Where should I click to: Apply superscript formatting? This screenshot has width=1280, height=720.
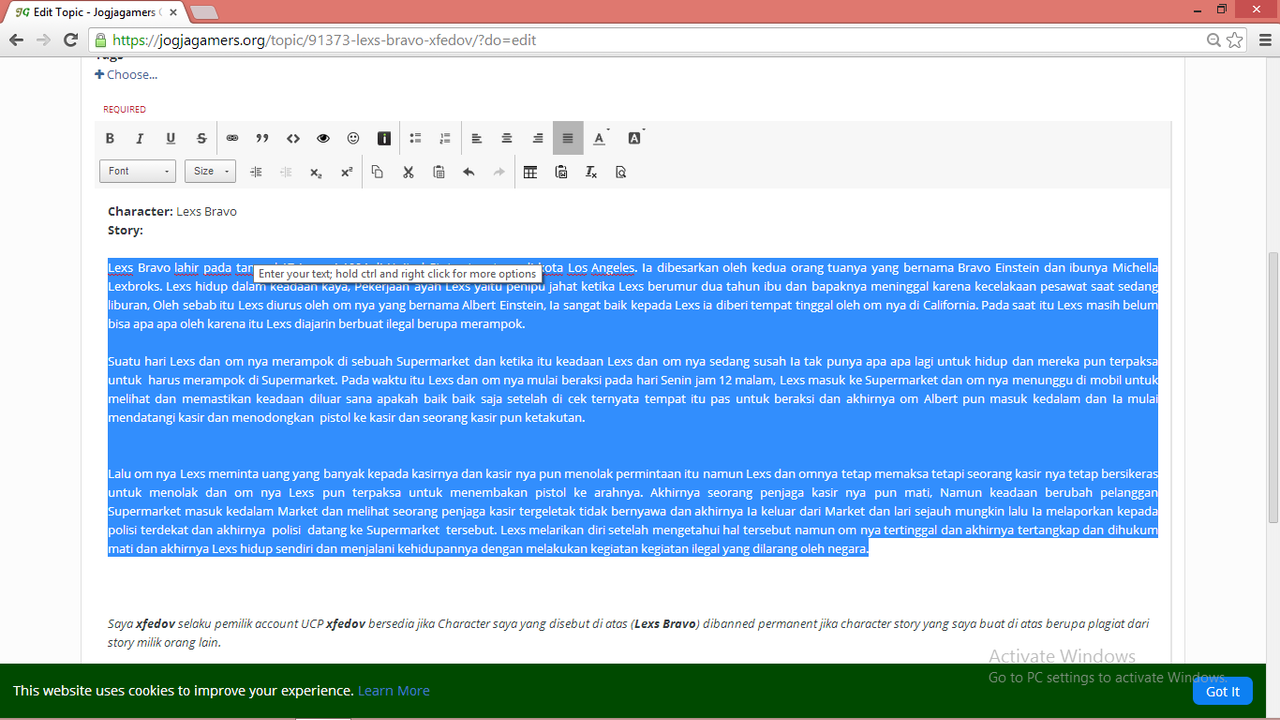[x=347, y=172]
